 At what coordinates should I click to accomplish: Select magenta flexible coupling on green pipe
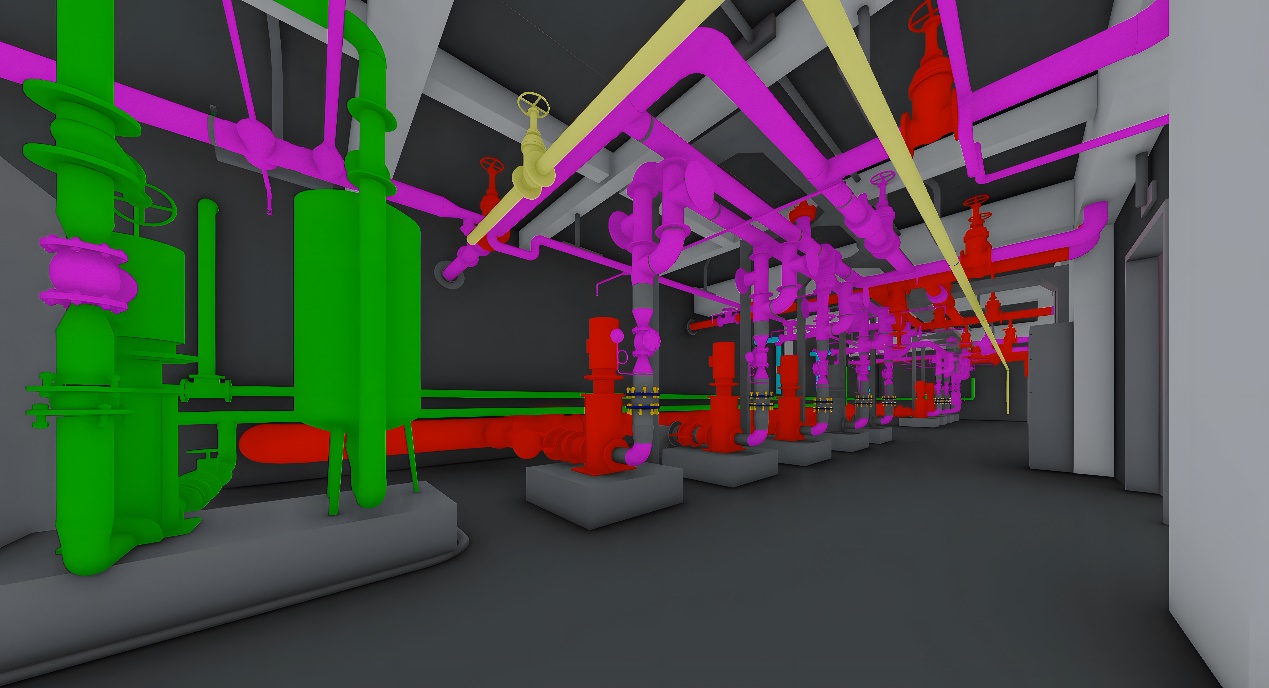tap(88, 271)
